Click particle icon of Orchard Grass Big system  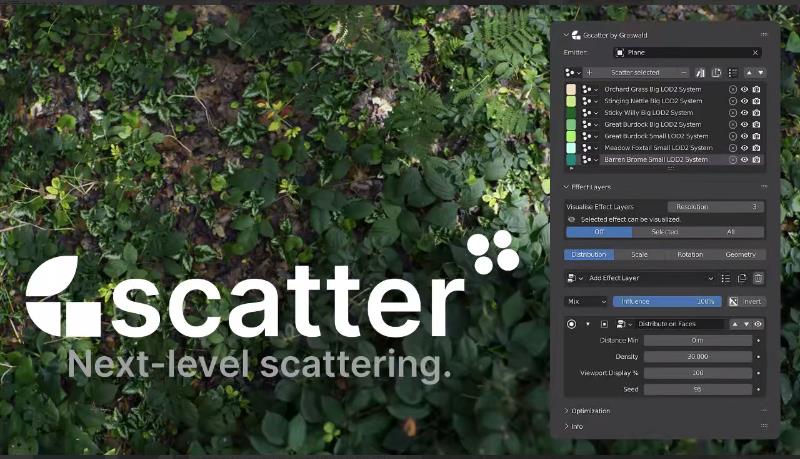click(587, 89)
